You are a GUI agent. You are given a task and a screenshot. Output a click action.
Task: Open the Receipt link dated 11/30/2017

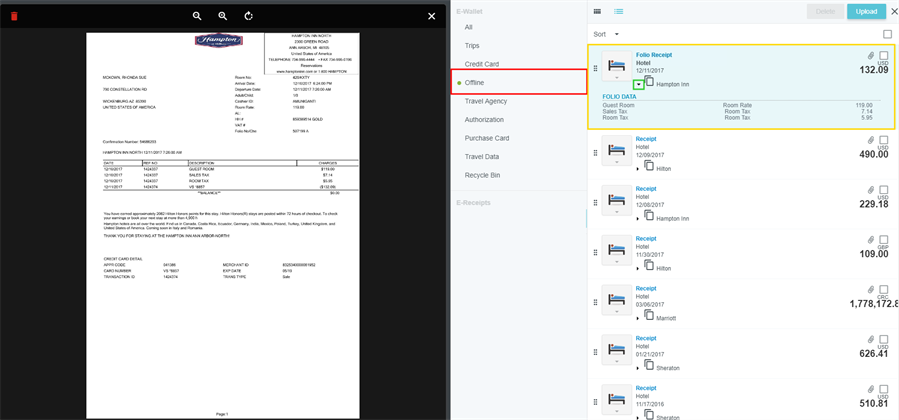pos(645,235)
